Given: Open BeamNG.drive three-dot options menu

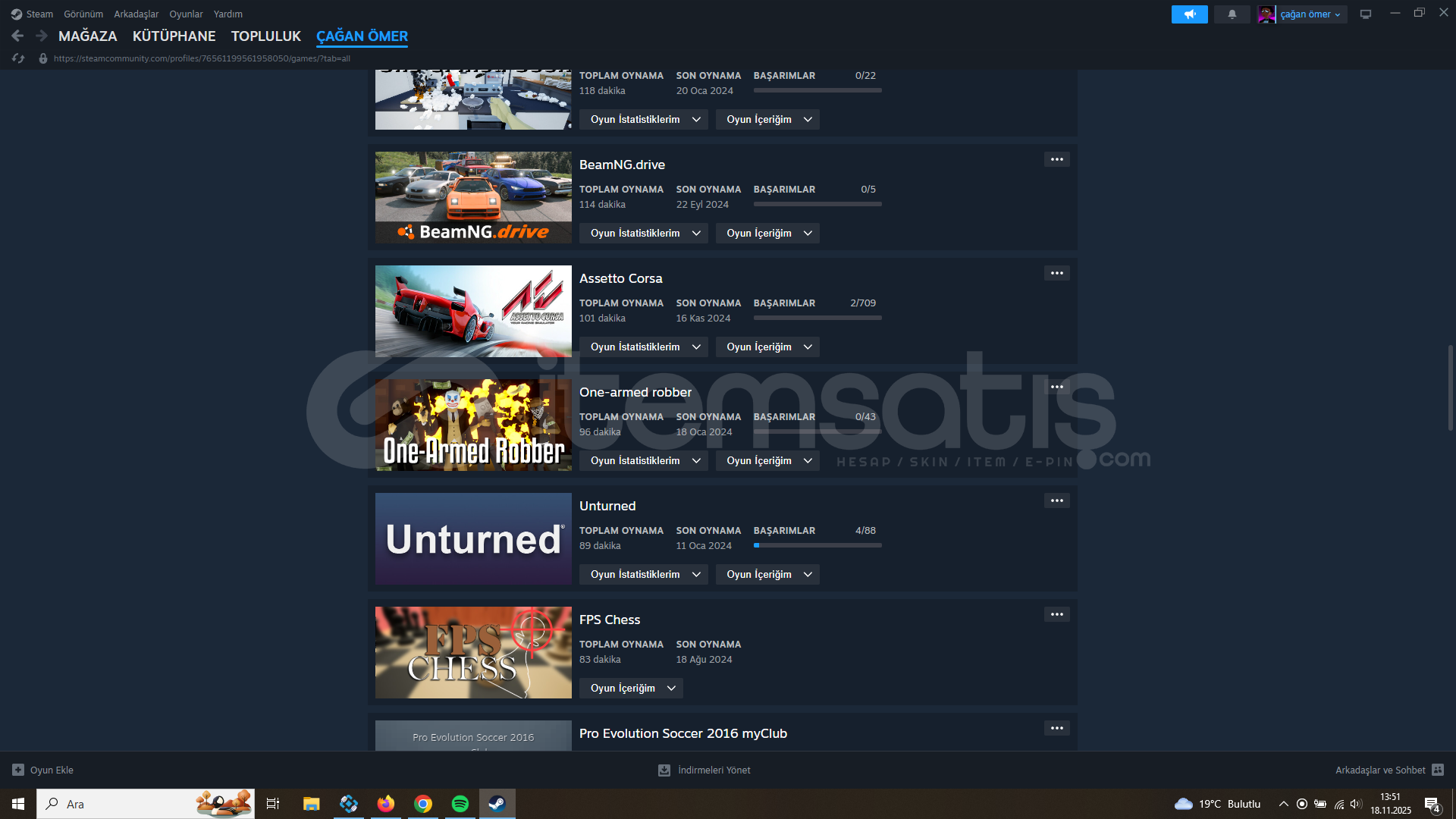Looking at the screenshot, I should [1056, 159].
